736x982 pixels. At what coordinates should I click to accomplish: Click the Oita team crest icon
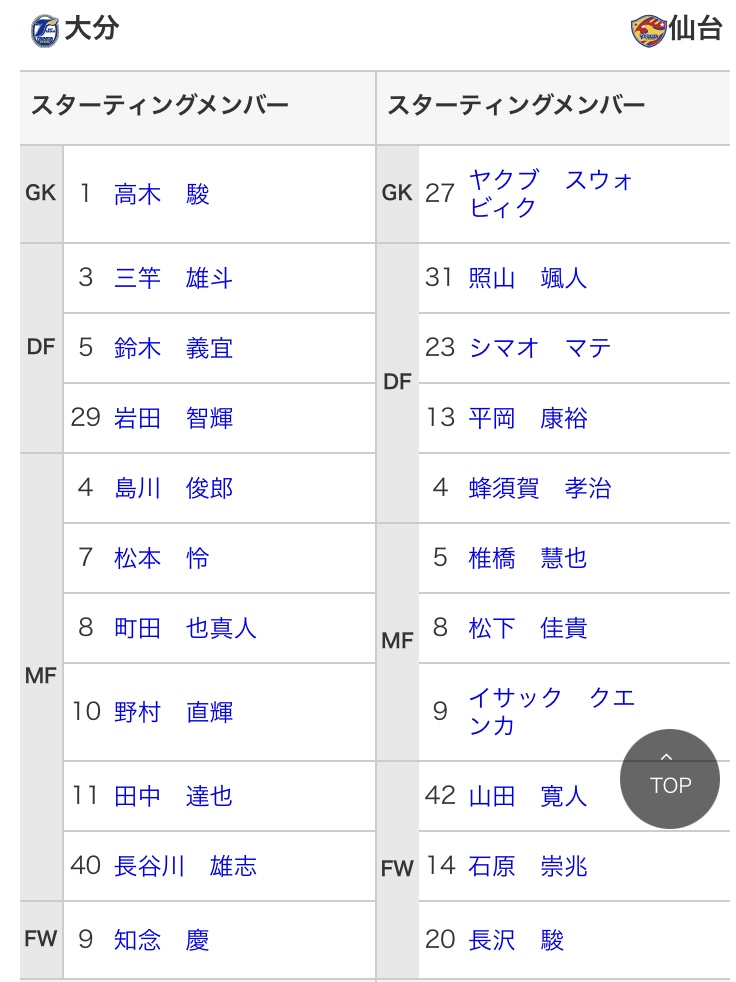pyautogui.click(x=44, y=30)
